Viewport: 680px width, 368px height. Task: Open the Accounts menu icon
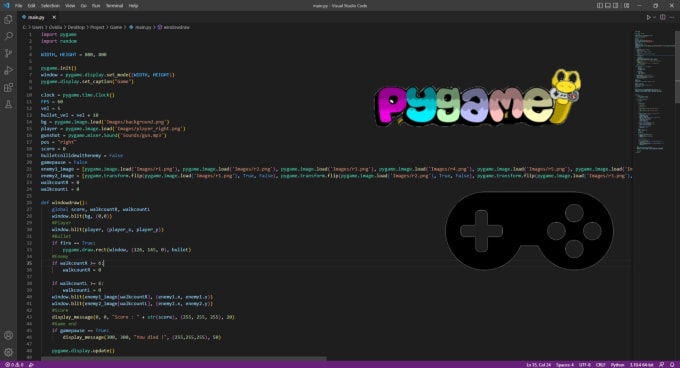(8, 335)
